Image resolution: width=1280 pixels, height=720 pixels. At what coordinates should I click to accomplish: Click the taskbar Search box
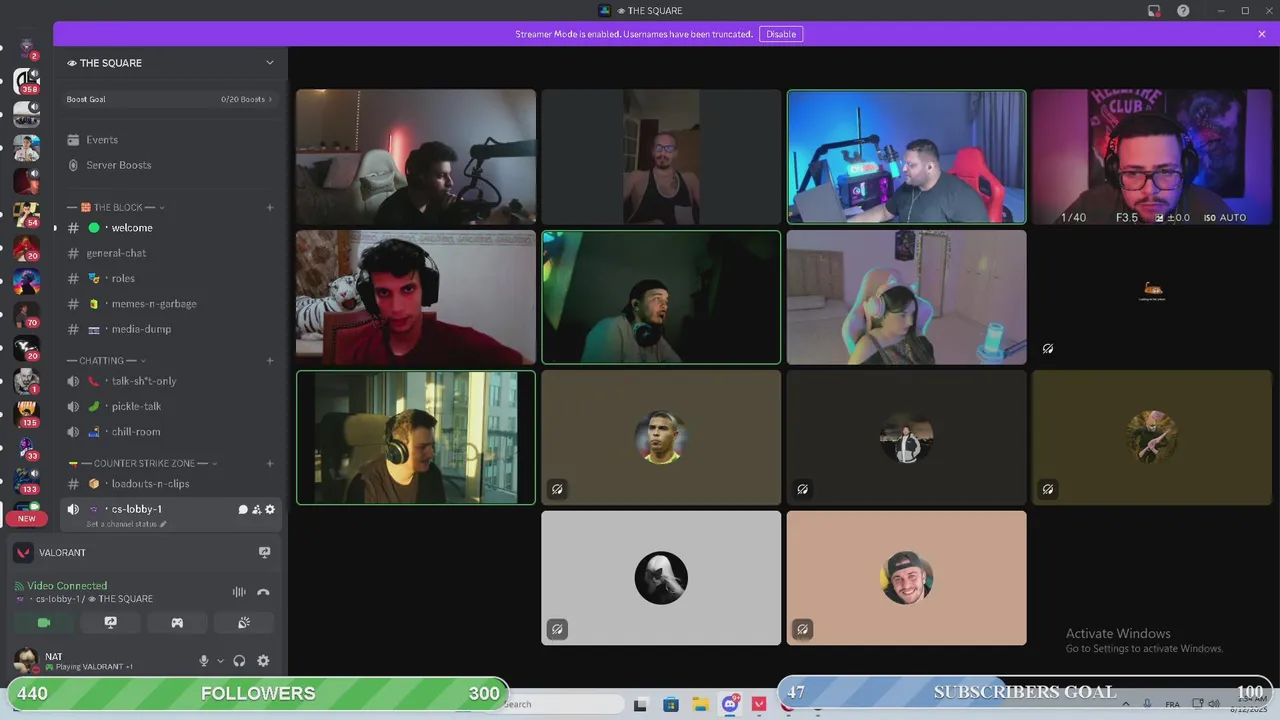click(x=555, y=704)
